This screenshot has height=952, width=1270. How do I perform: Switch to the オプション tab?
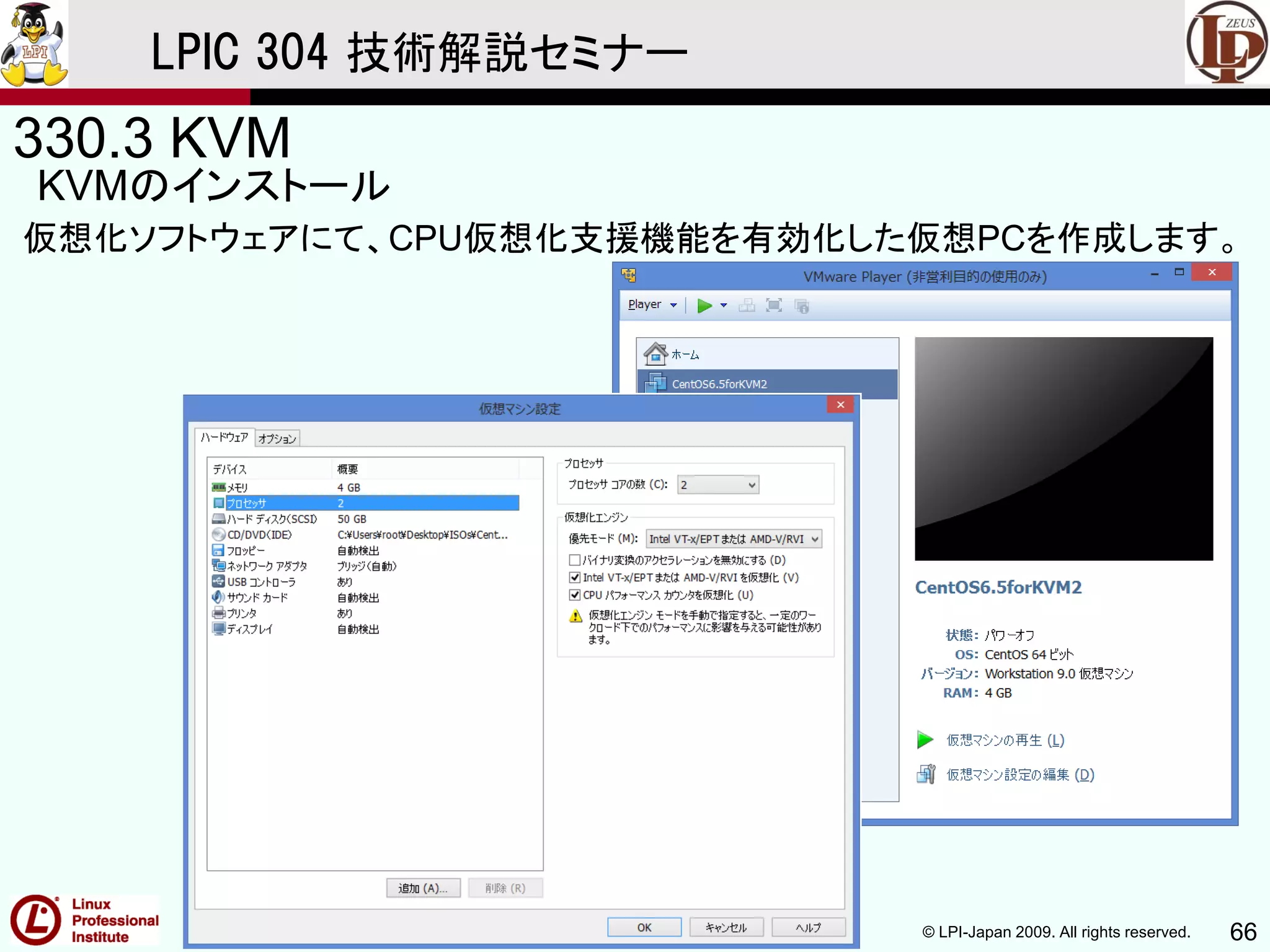click(x=277, y=439)
